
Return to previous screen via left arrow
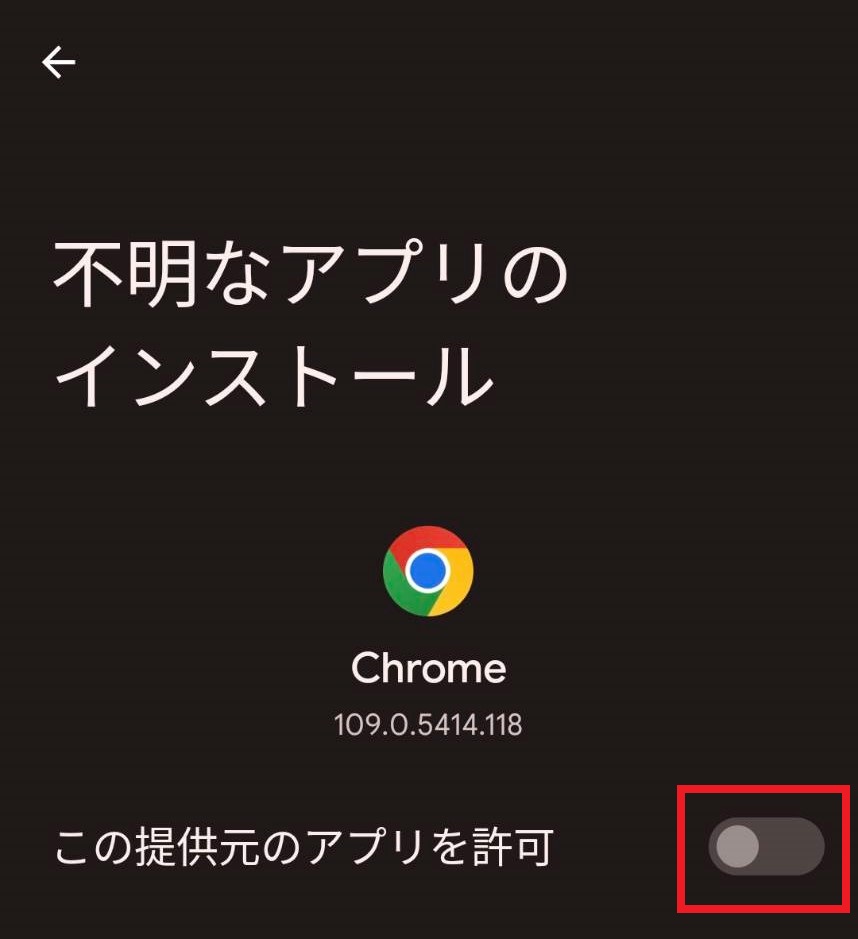(x=59, y=62)
